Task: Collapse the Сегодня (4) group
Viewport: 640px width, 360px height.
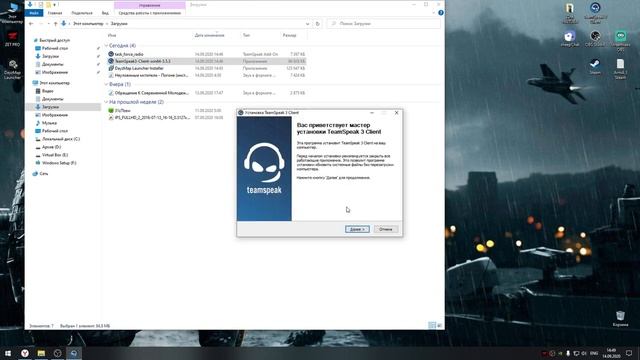Action: 107,46
